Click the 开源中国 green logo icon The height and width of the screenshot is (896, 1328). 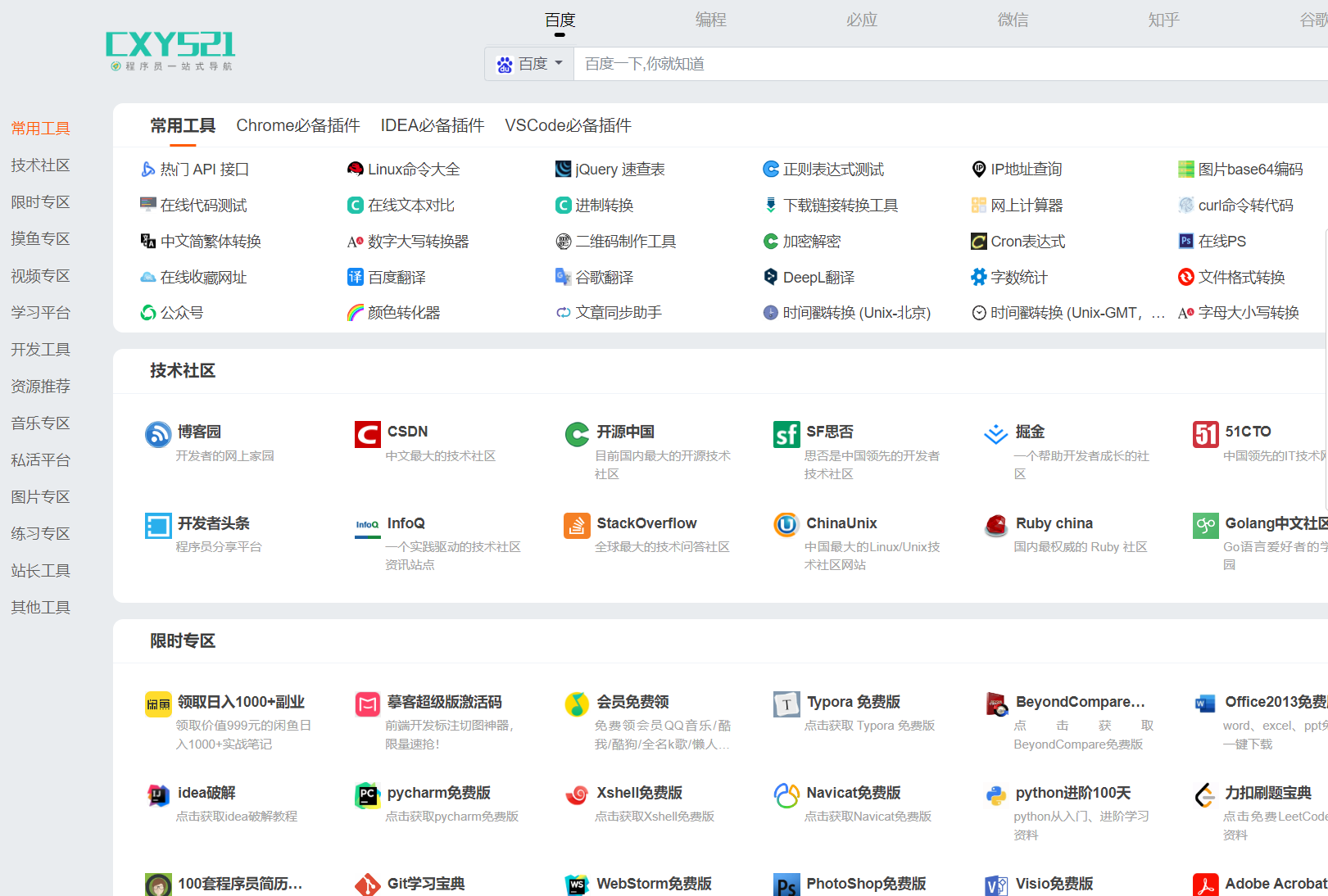577,434
